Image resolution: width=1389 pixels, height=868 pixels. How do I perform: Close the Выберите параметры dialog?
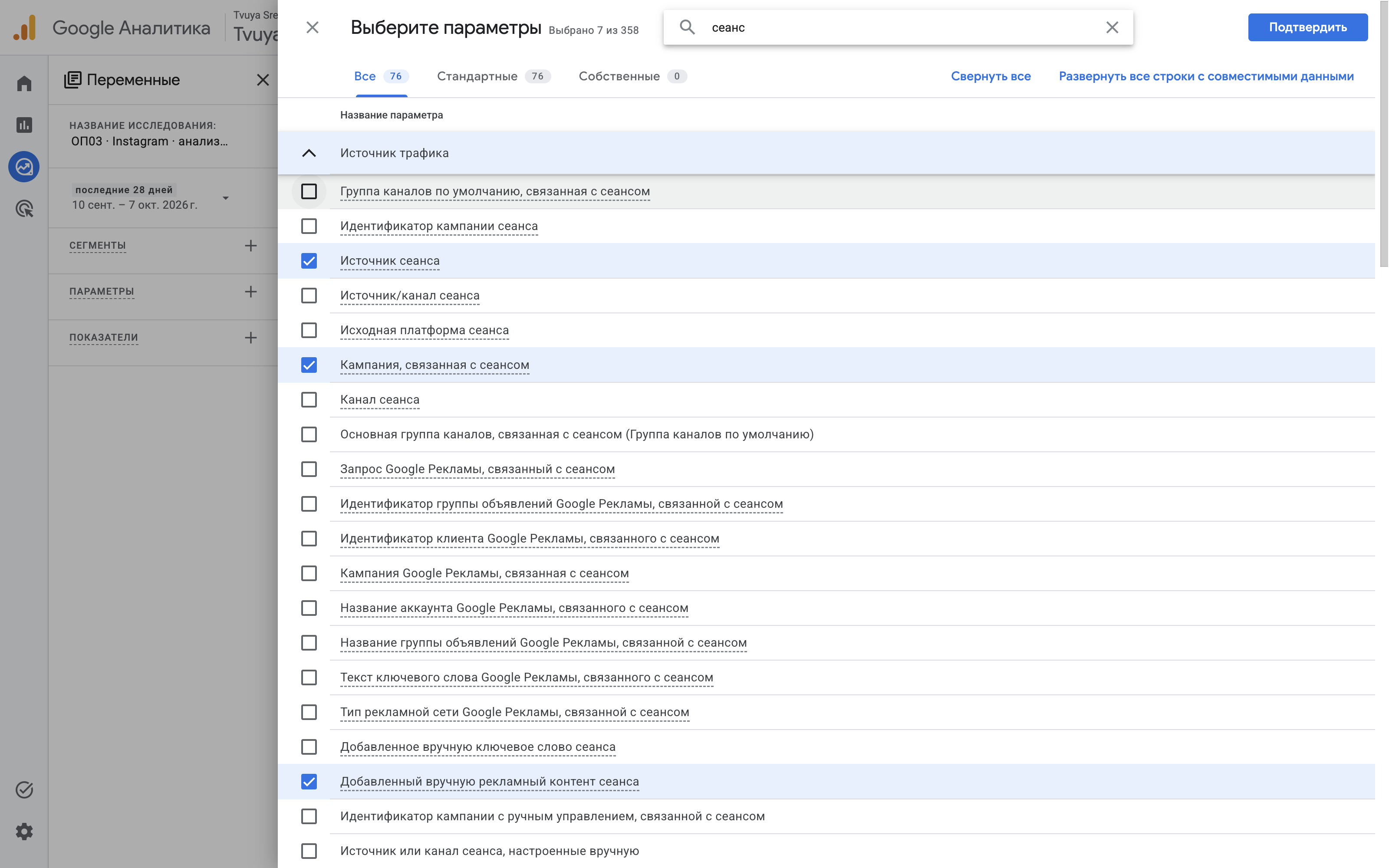point(312,27)
